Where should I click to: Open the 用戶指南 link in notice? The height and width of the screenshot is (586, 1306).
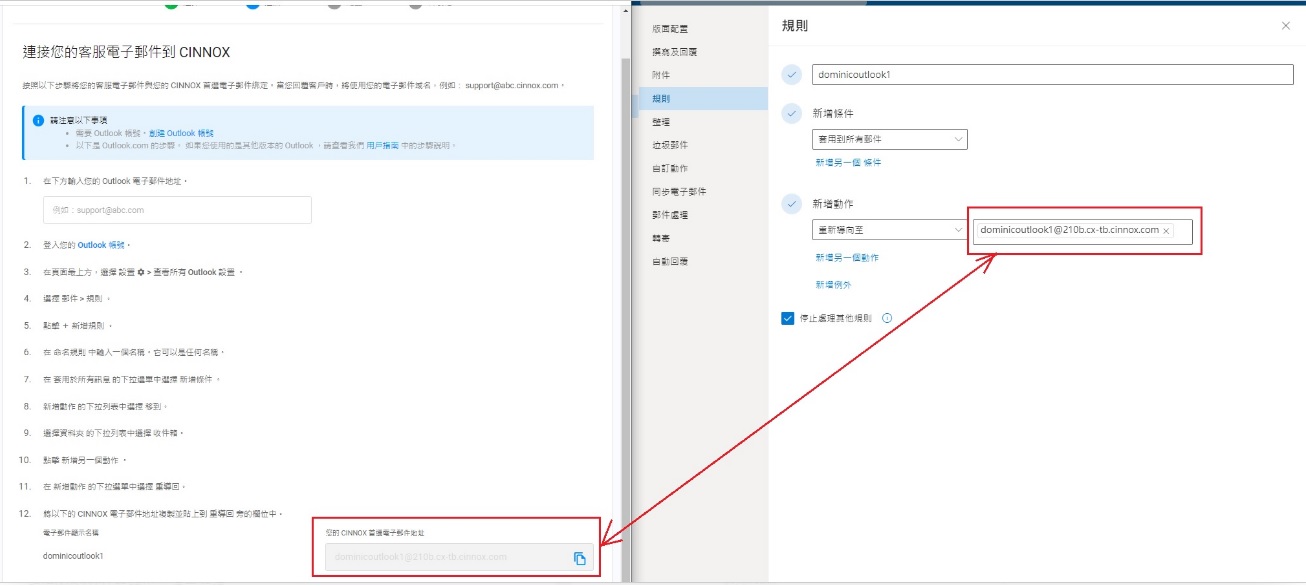pyautogui.click(x=383, y=146)
